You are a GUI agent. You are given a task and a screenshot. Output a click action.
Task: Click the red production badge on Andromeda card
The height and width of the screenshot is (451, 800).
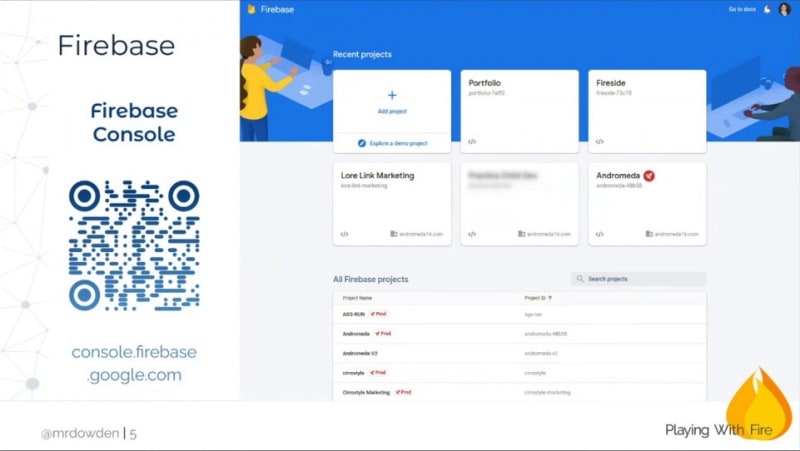coord(649,176)
